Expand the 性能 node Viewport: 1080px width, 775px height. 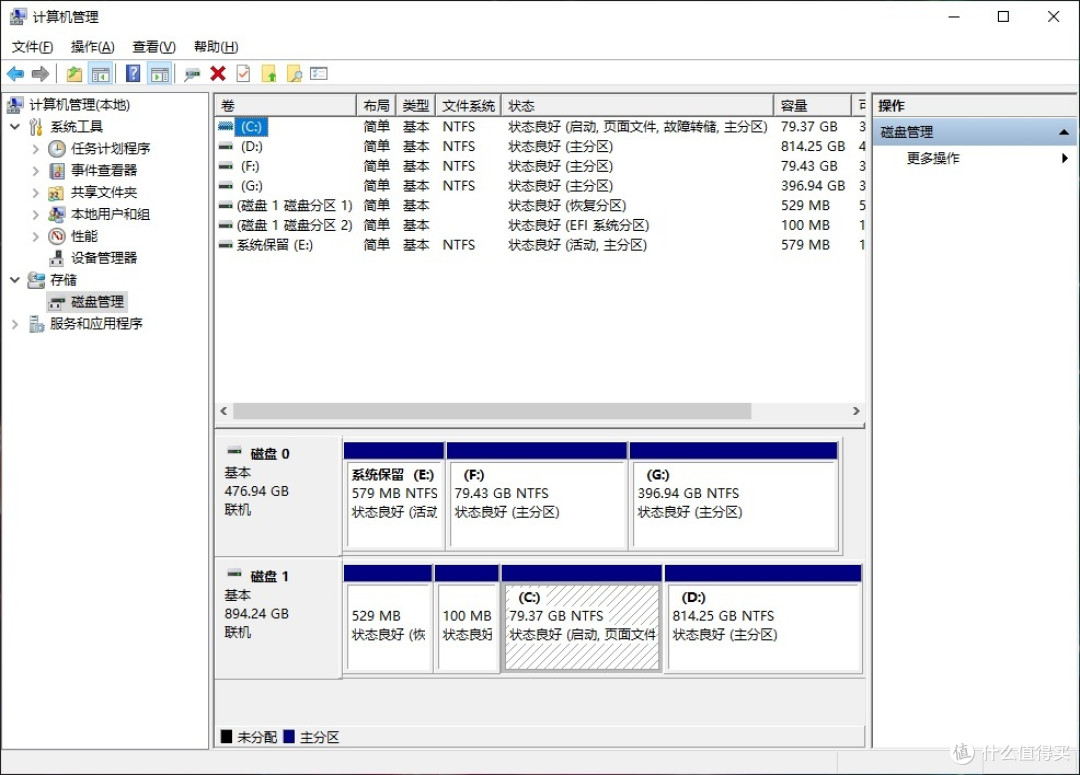(36, 236)
